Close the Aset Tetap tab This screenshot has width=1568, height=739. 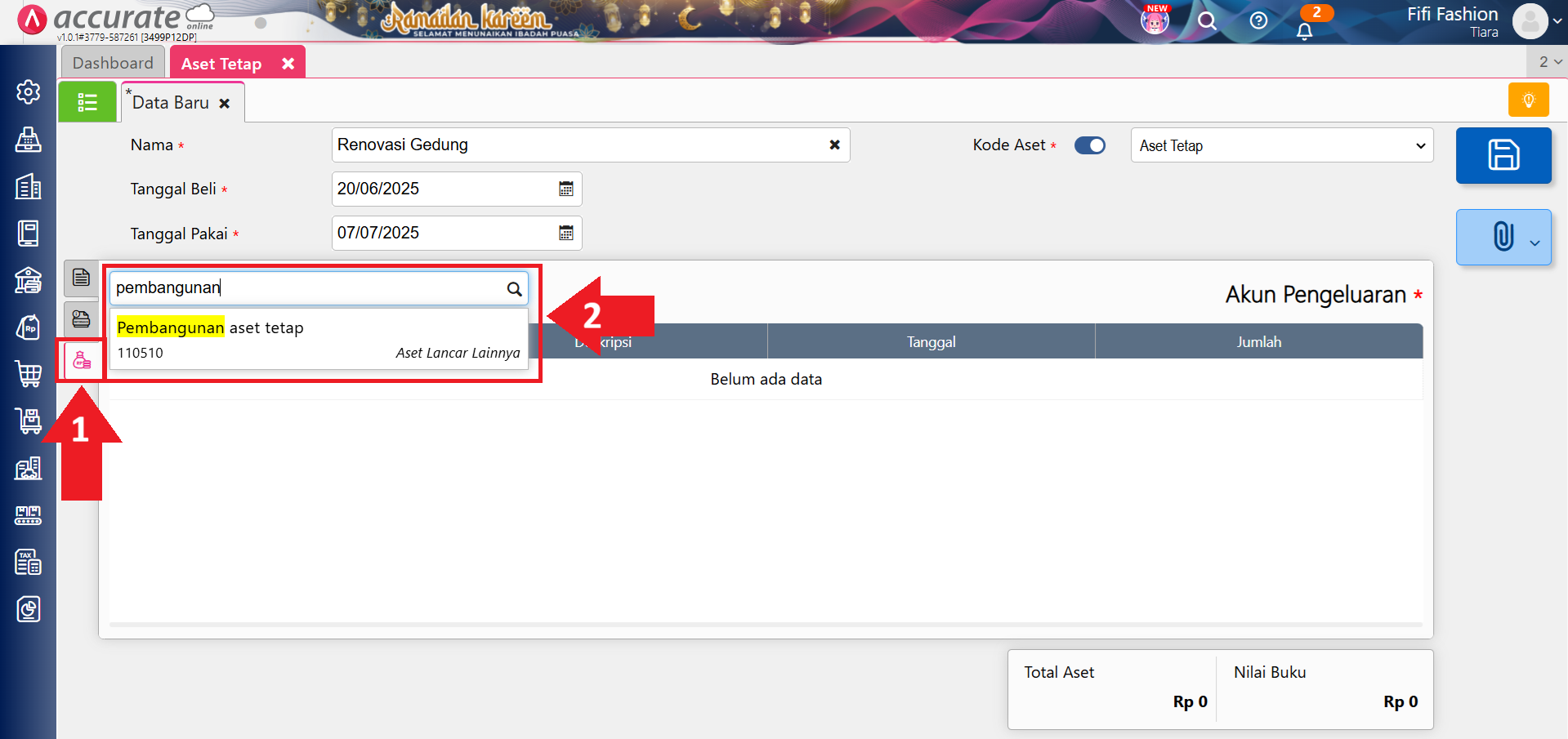tap(288, 64)
